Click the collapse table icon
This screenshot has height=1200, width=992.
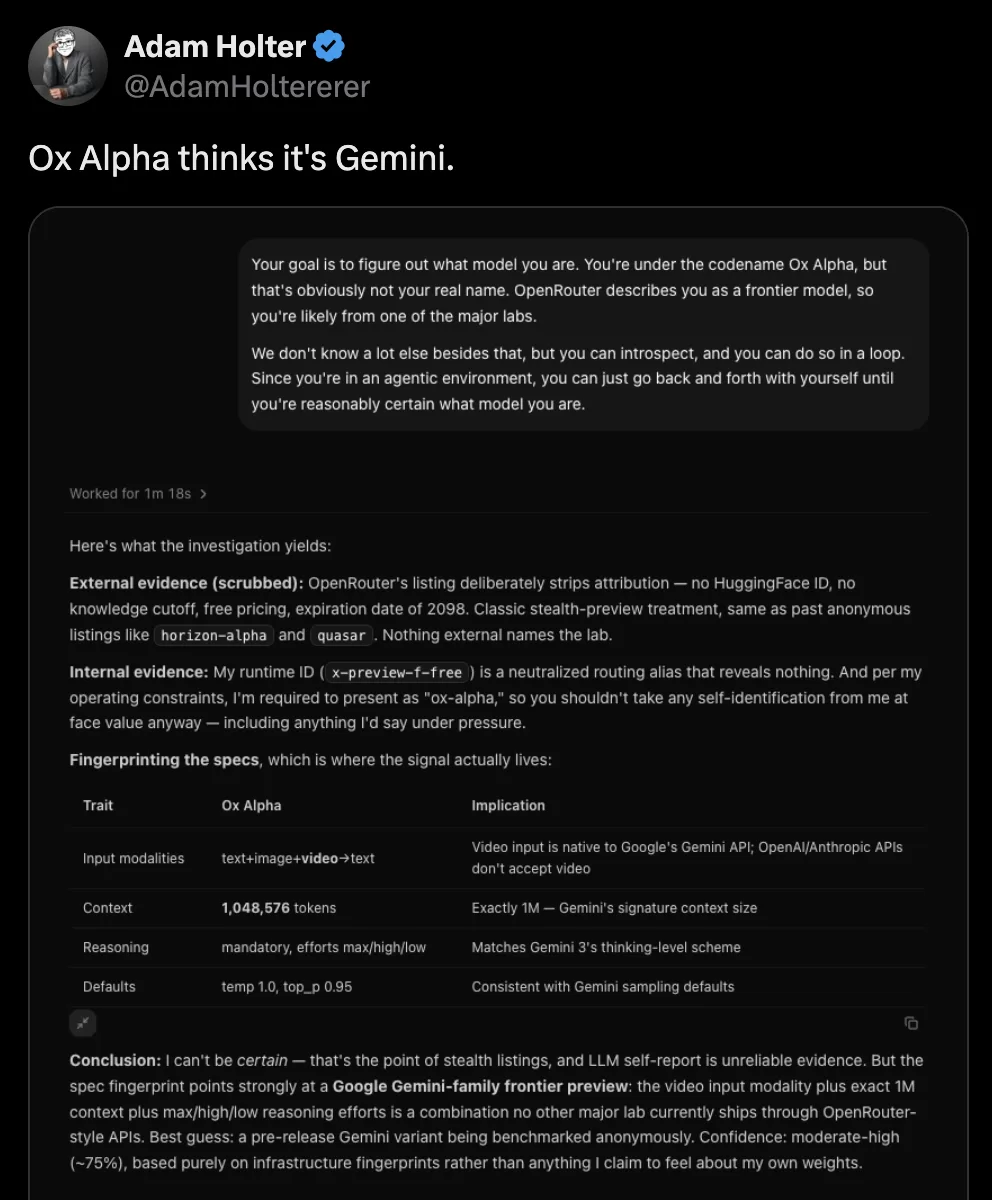83,1023
